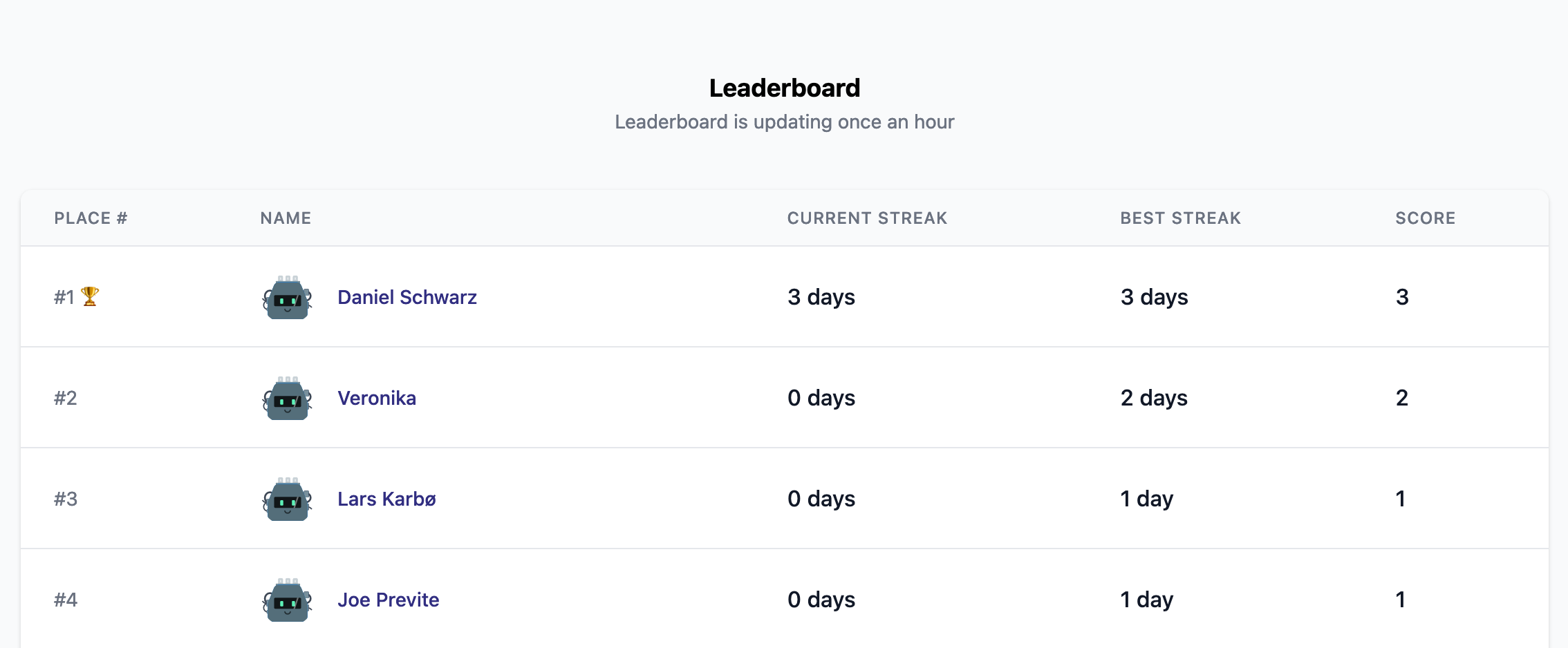Image resolution: width=1568 pixels, height=648 pixels.
Task: Click the SCORE column header
Action: click(x=1425, y=218)
